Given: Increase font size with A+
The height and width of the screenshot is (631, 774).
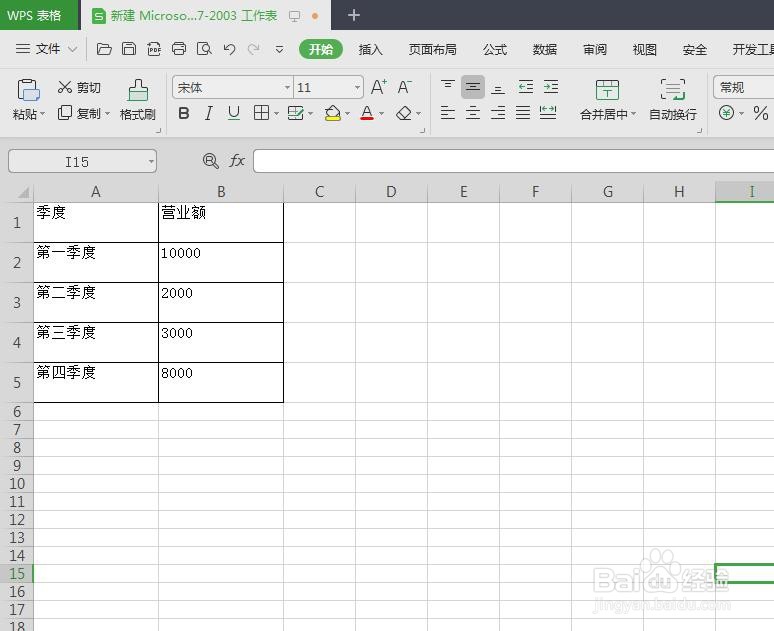Looking at the screenshot, I should click(379, 87).
